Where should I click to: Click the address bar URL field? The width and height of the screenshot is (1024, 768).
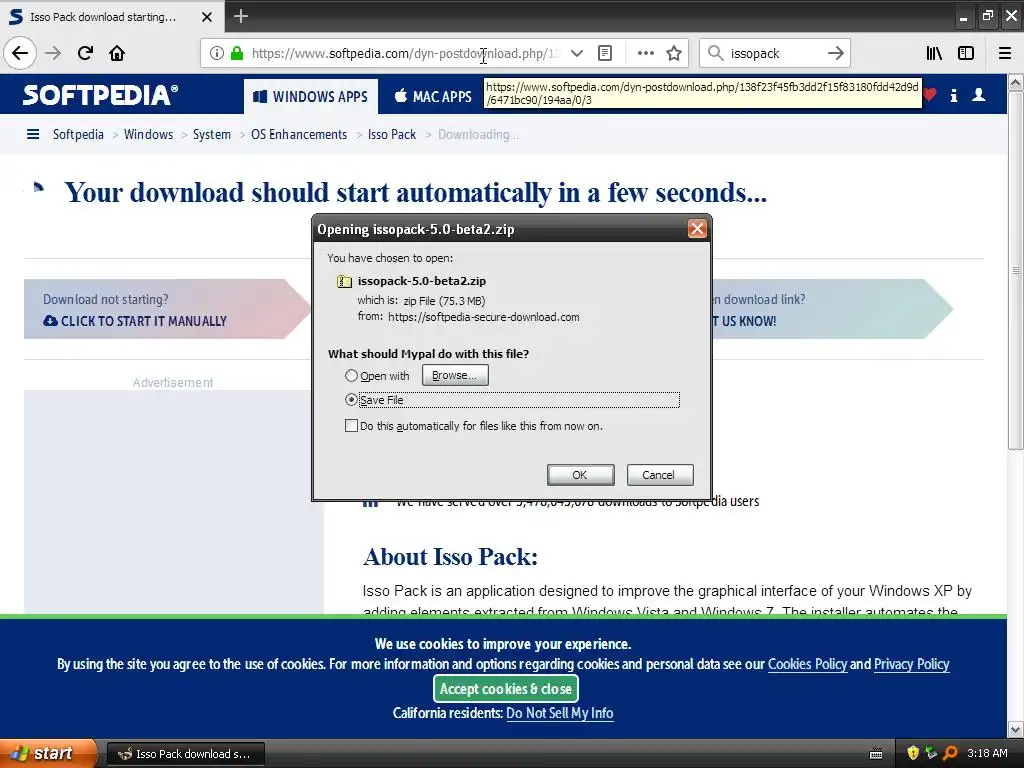pyautogui.click(x=406, y=53)
